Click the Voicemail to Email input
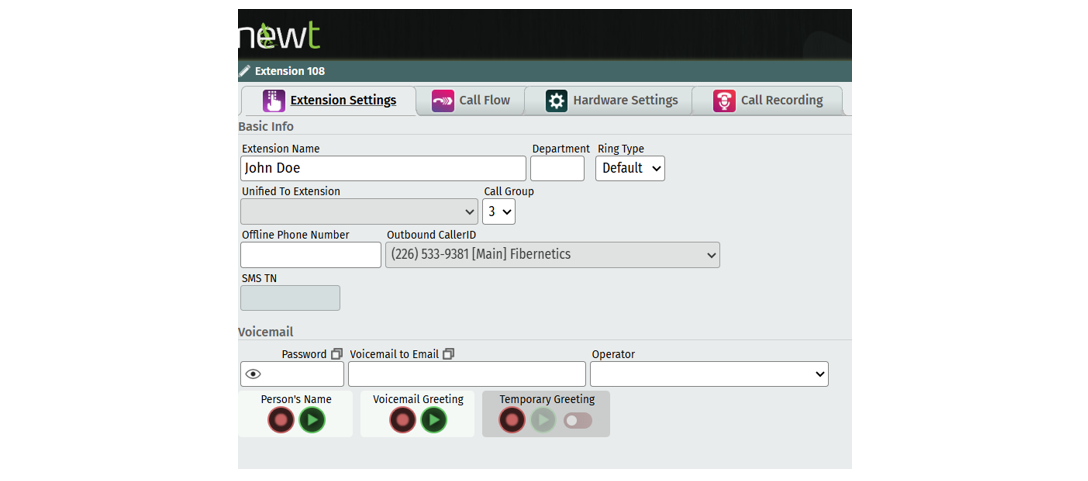 467,374
